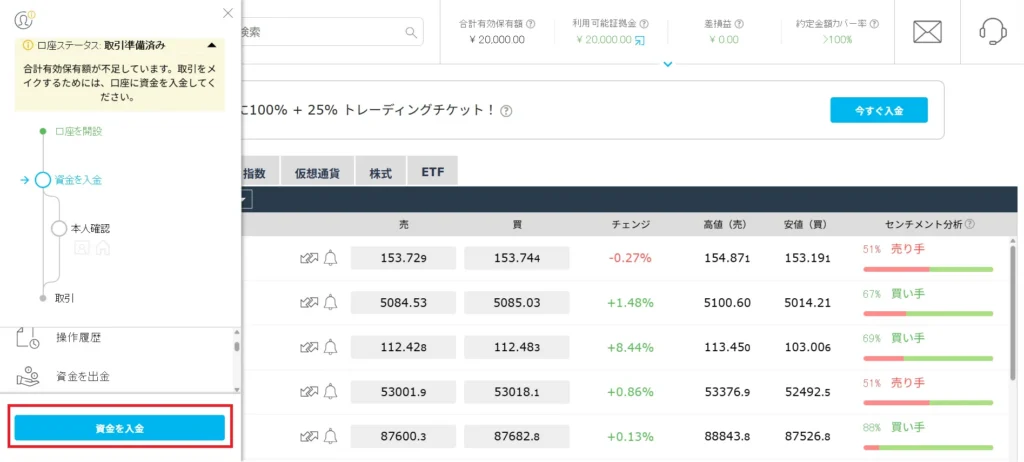Click the 67% 買い手 sentiment bar
This screenshot has height=462, width=1024.
[928, 314]
